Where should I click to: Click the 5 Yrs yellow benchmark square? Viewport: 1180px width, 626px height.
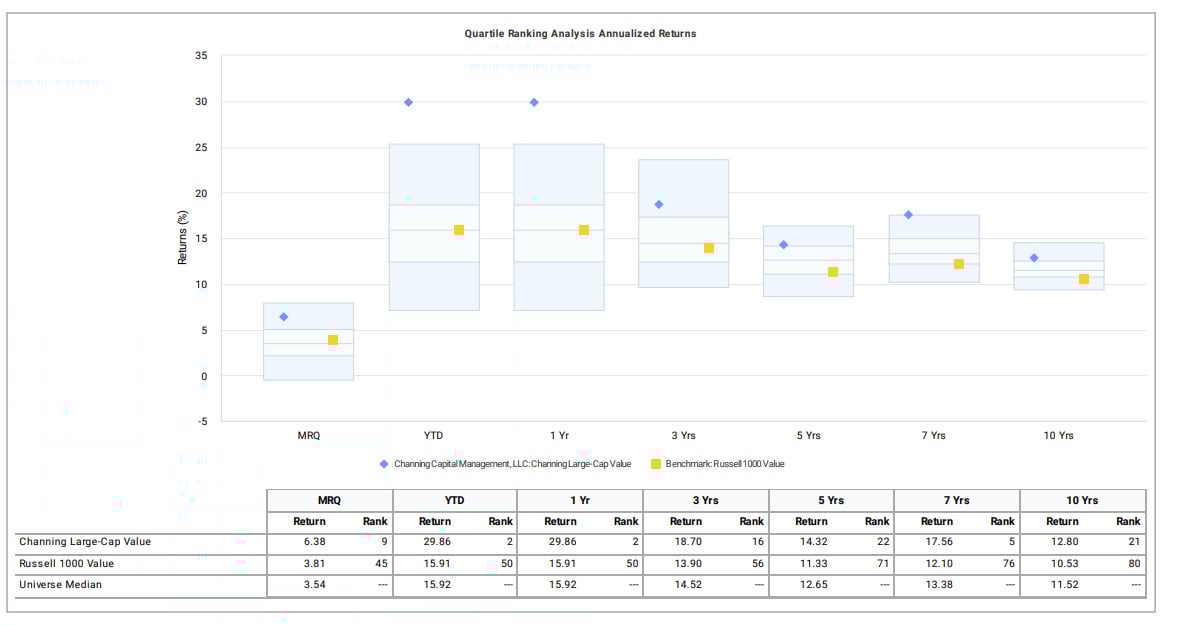[832, 270]
